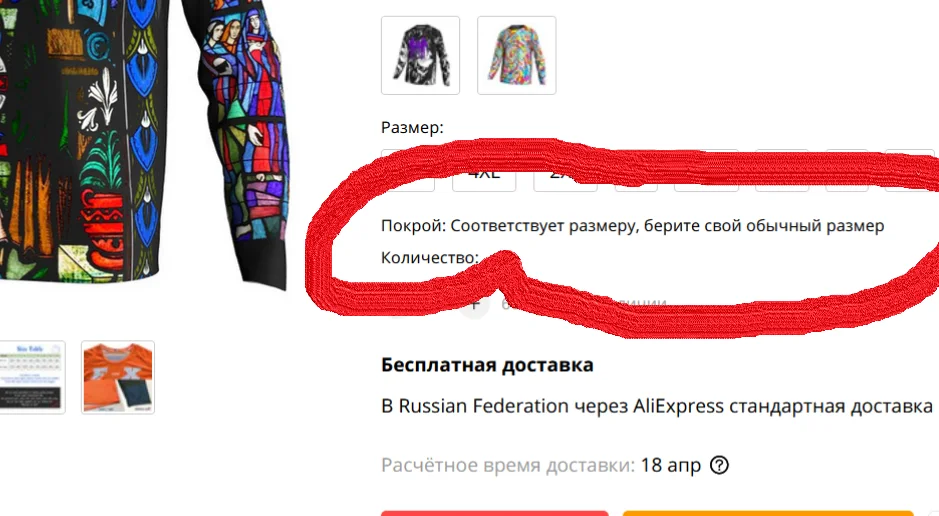Open the delivery time help question icon
Image resolution: width=939 pixels, height=516 pixels.
[719, 465]
